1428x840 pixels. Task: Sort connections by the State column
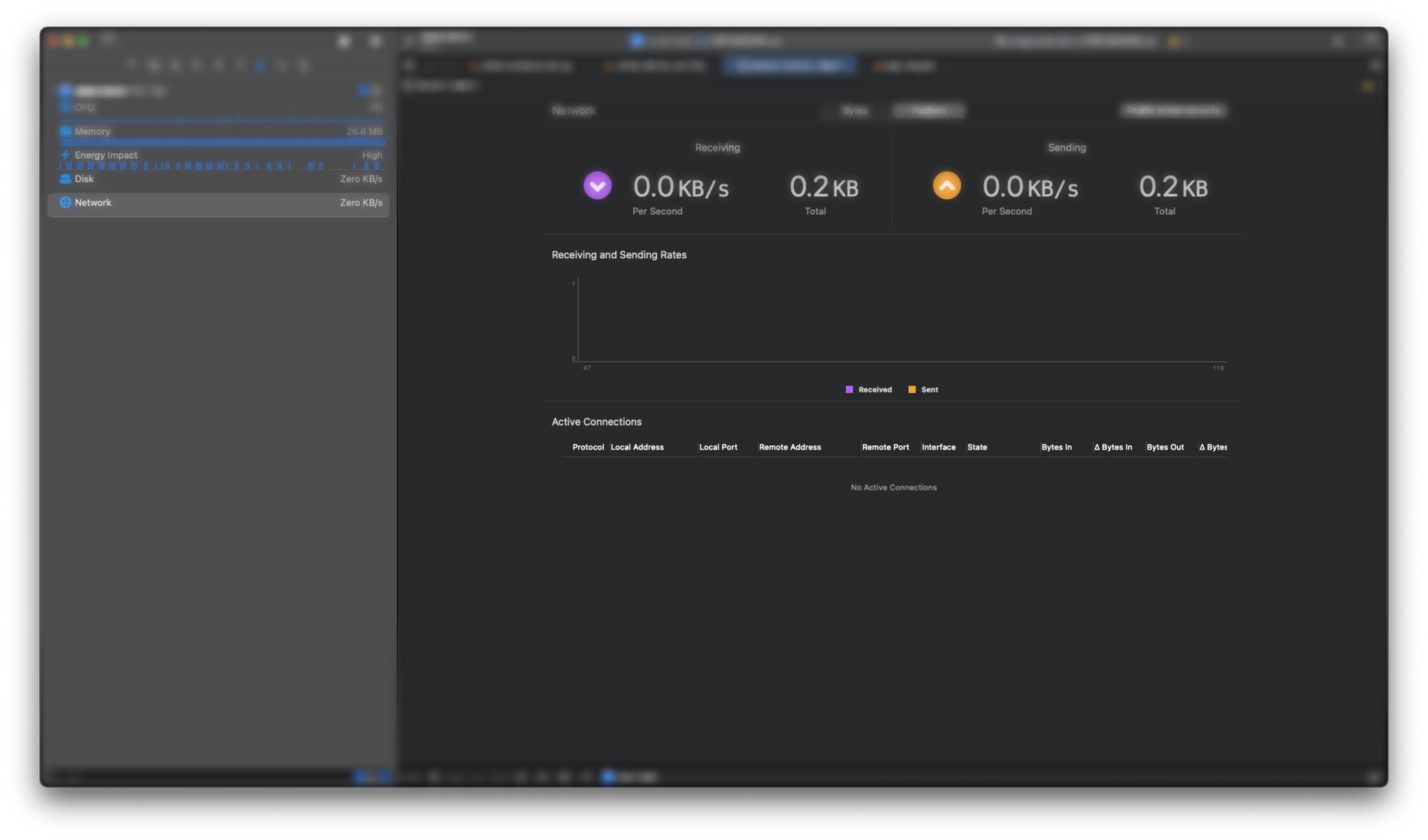(x=977, y=447)
